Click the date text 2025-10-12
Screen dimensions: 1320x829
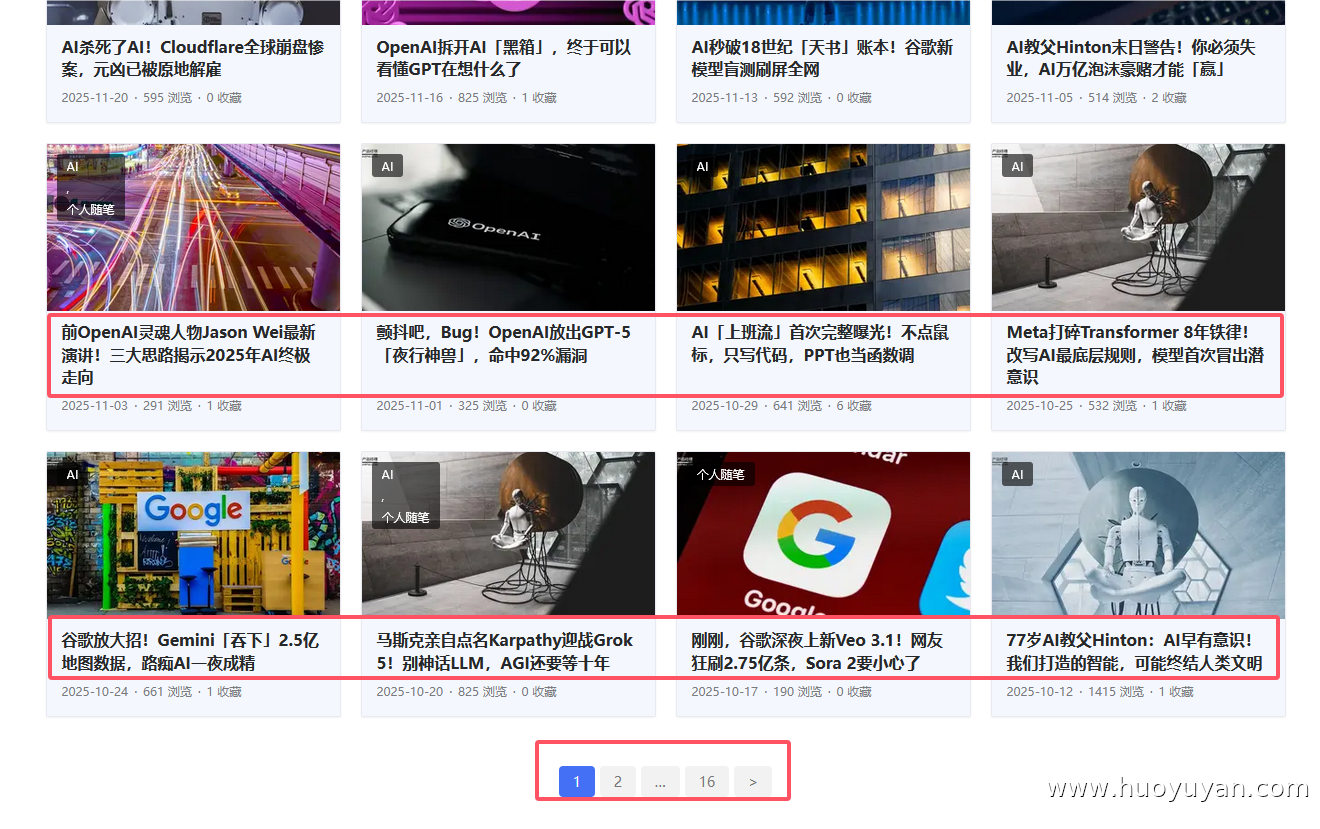[1040, 692]
